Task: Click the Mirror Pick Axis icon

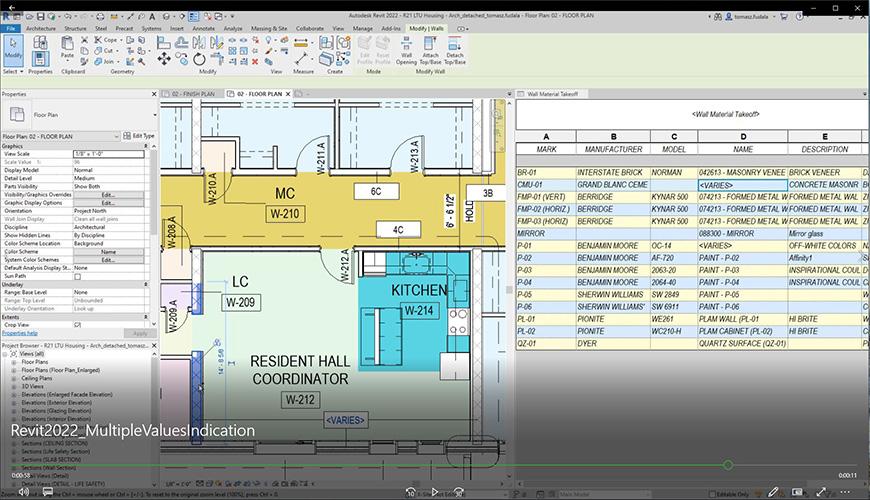Action: 199,42
